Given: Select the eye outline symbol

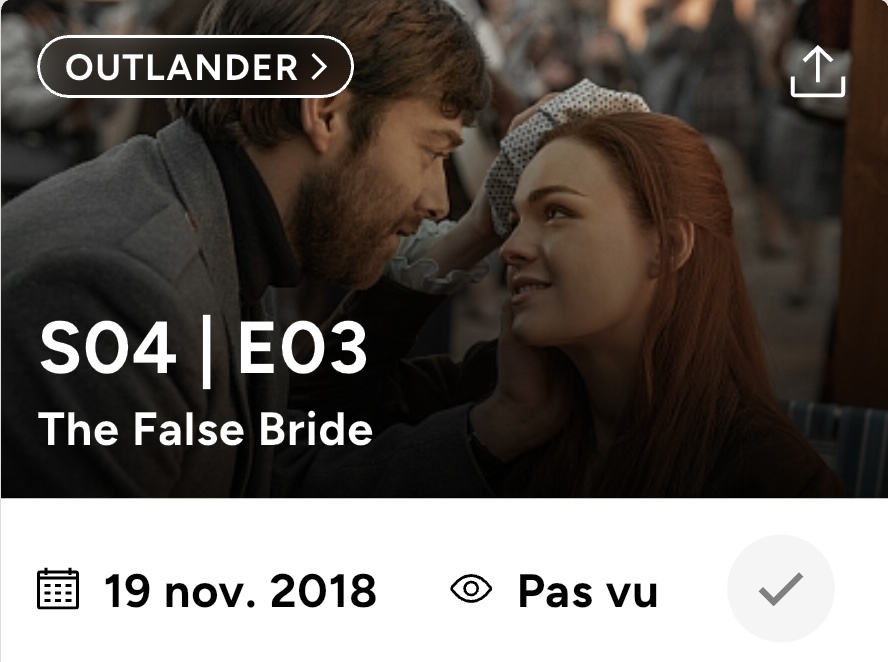Looking at the screenshot, I should (x=471, y=589).
